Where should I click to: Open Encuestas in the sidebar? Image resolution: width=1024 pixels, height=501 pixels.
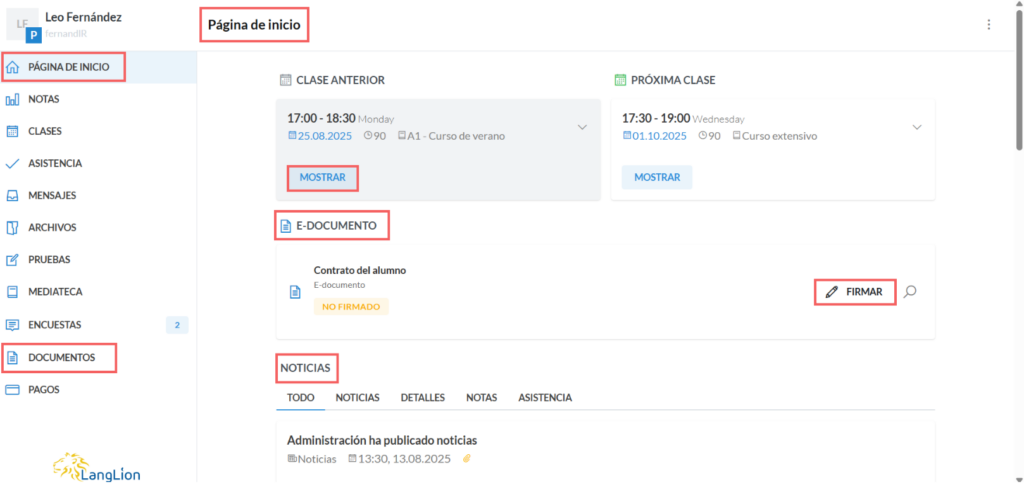[x=55, y=325]
